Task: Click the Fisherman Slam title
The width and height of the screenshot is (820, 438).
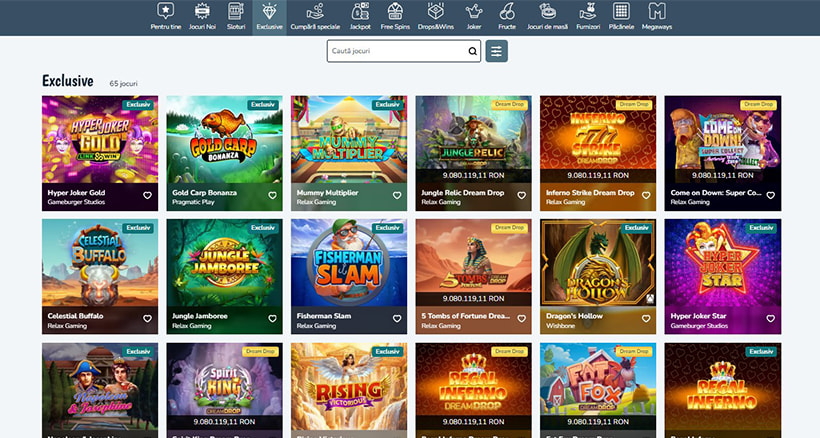Action: click(324, 316)
